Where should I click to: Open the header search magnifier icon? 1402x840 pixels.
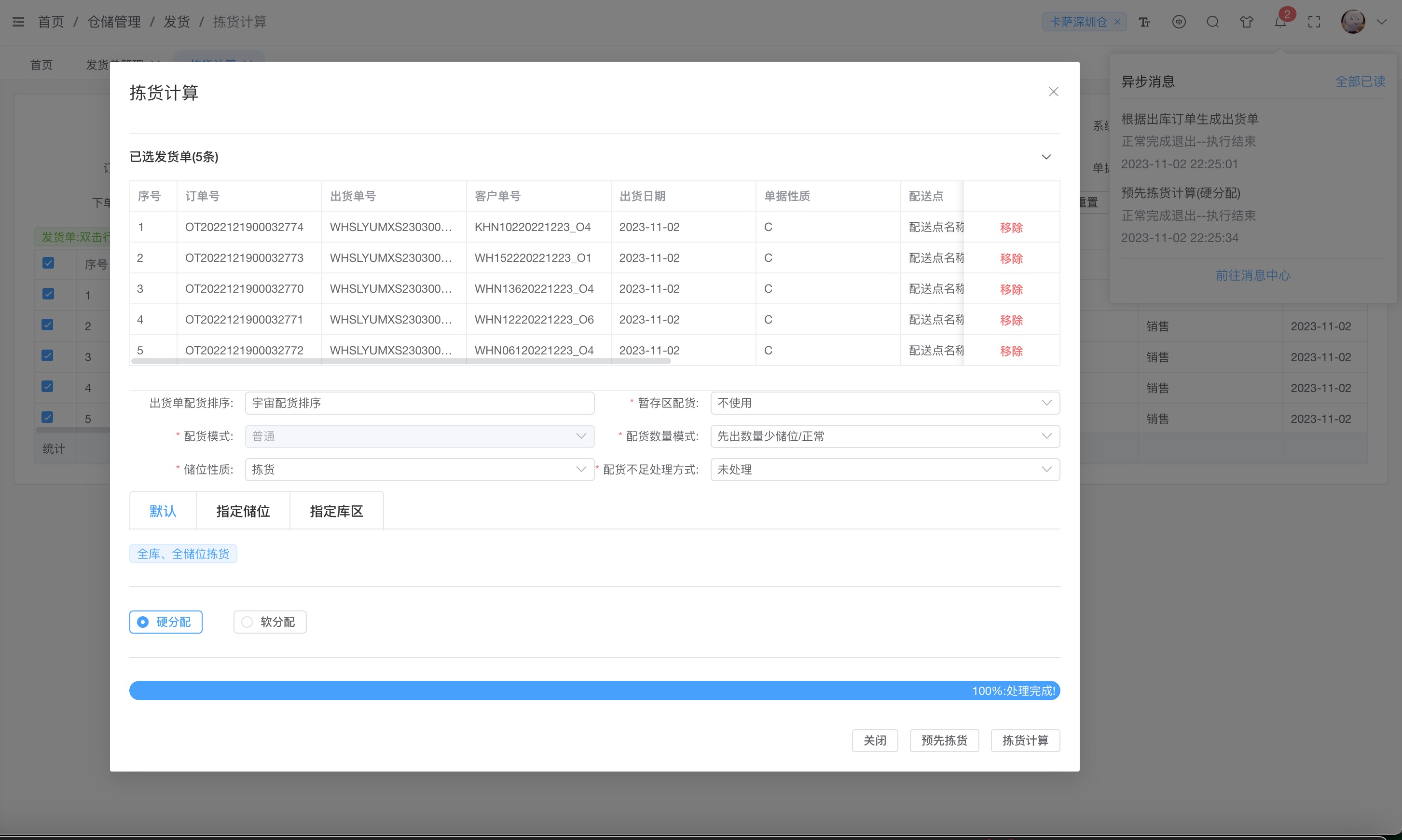point(1212,22)
